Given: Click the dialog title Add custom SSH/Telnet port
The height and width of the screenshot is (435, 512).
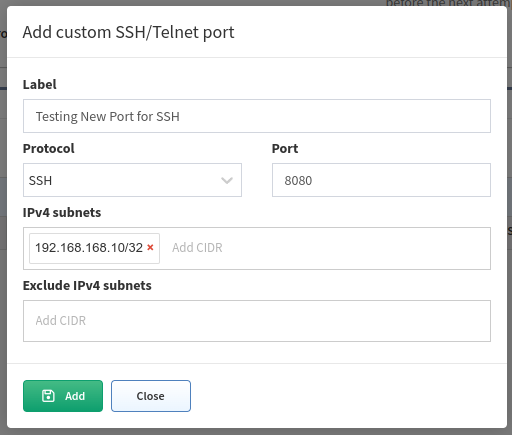Looking at the screenshot, I should (128, 32).
